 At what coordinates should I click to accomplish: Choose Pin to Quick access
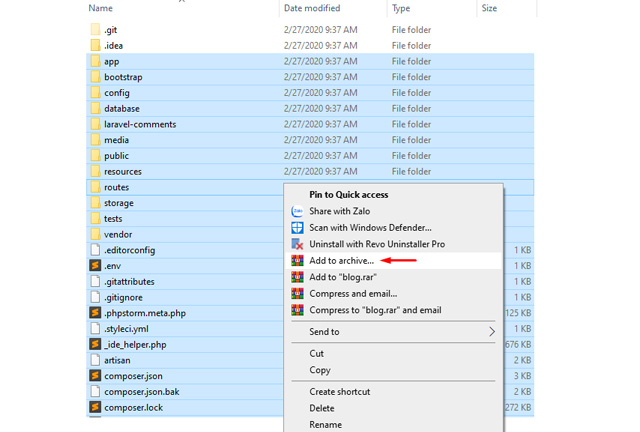point(349,195)
